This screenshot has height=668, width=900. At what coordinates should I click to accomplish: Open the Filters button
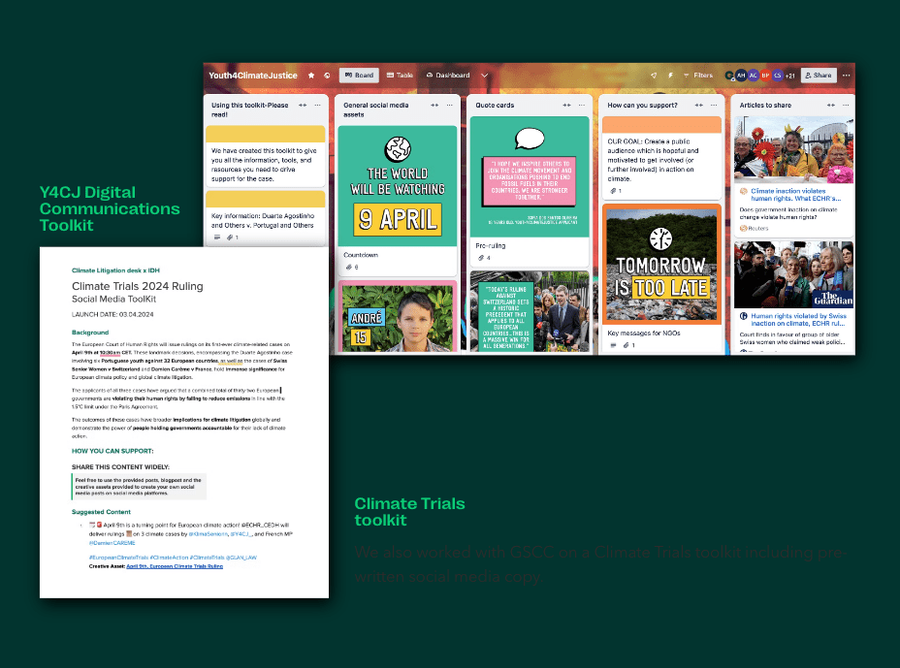click(x=698, y=75)
